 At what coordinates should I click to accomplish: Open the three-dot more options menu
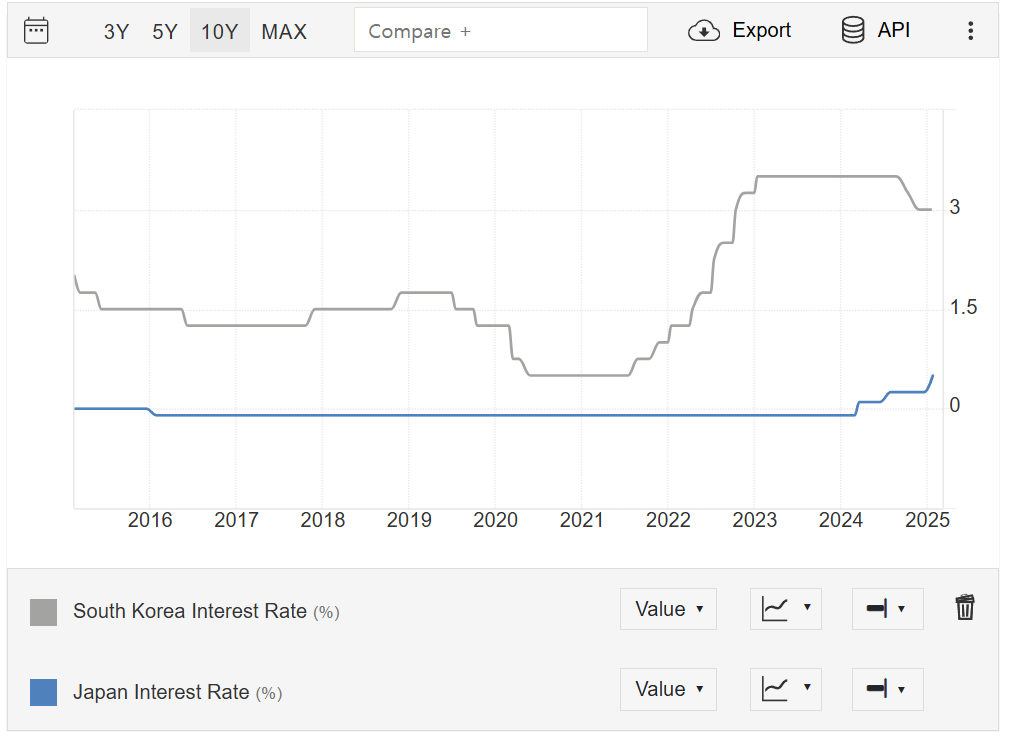click(970, 31)
